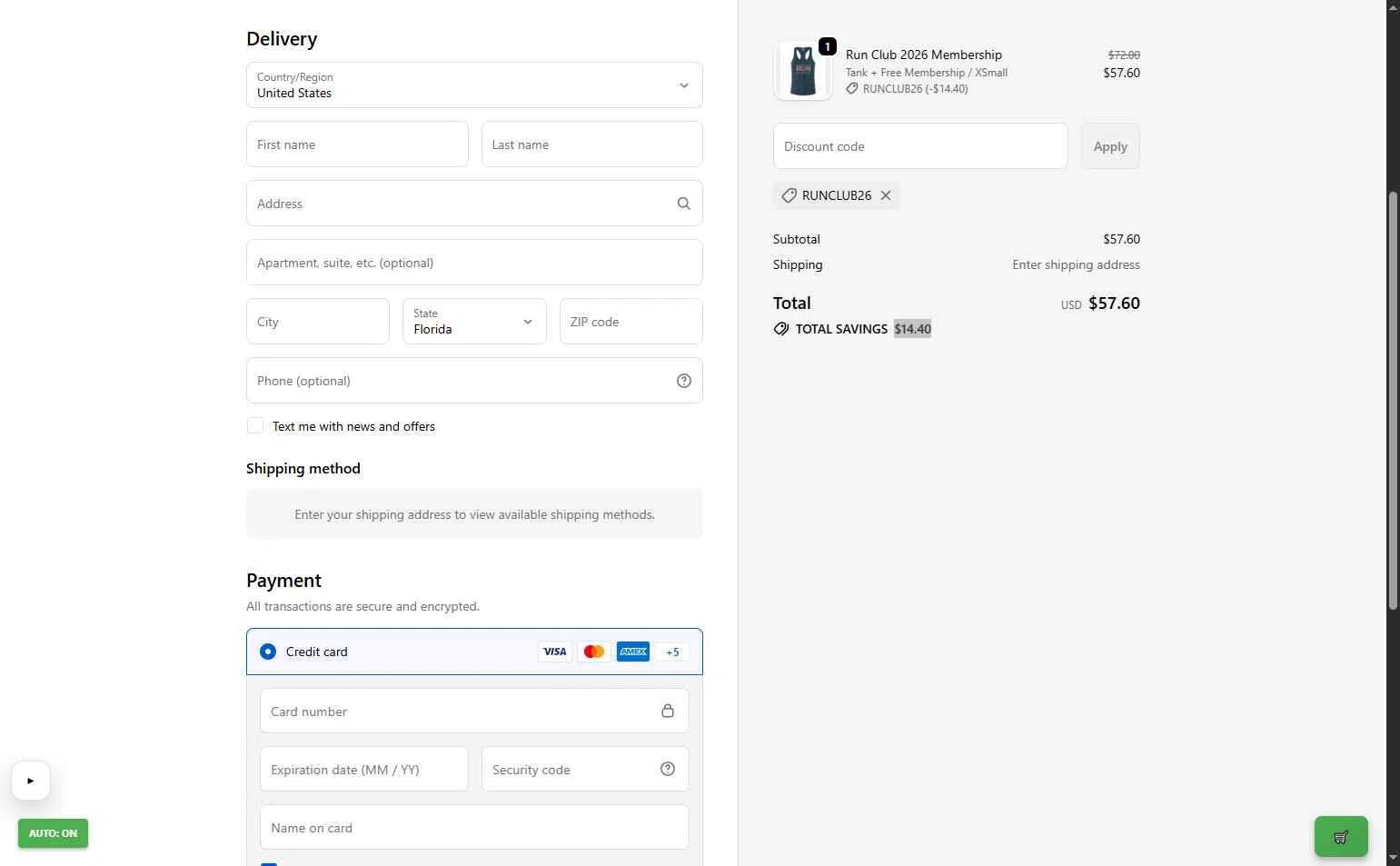This screenshot has height=866, width=1400.
Task: Focus the Discount code field
Action: tap(919, 146)
